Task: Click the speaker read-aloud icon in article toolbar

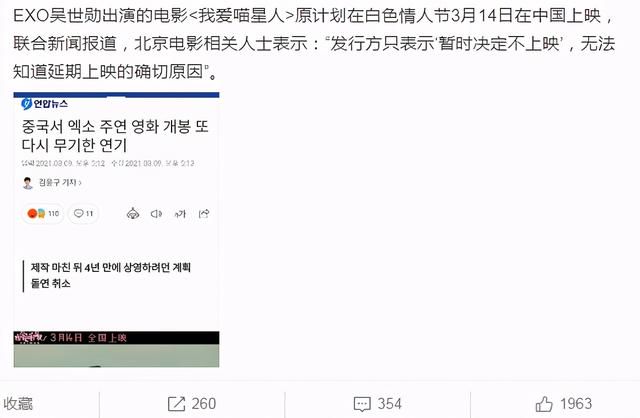Action: 156,213
